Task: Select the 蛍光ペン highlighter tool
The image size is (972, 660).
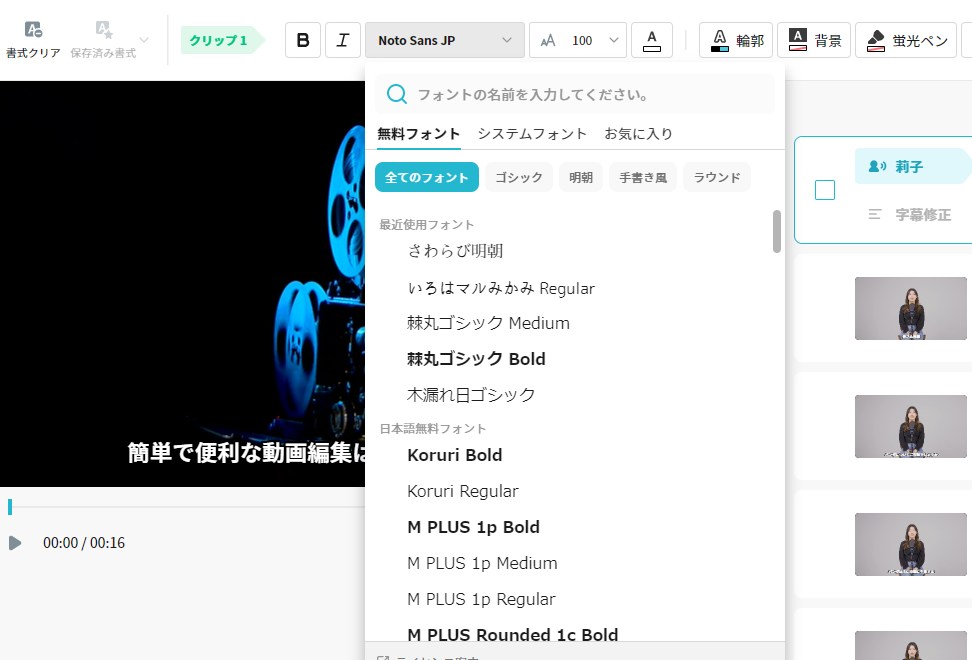Action: (x=906, y=40)
